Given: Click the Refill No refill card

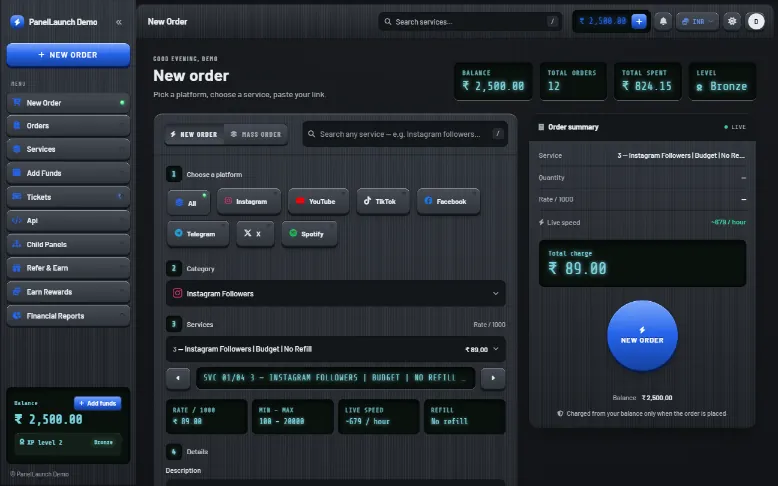Looking at the screenshot, I should pyautogui.click(x=465, y=417).
